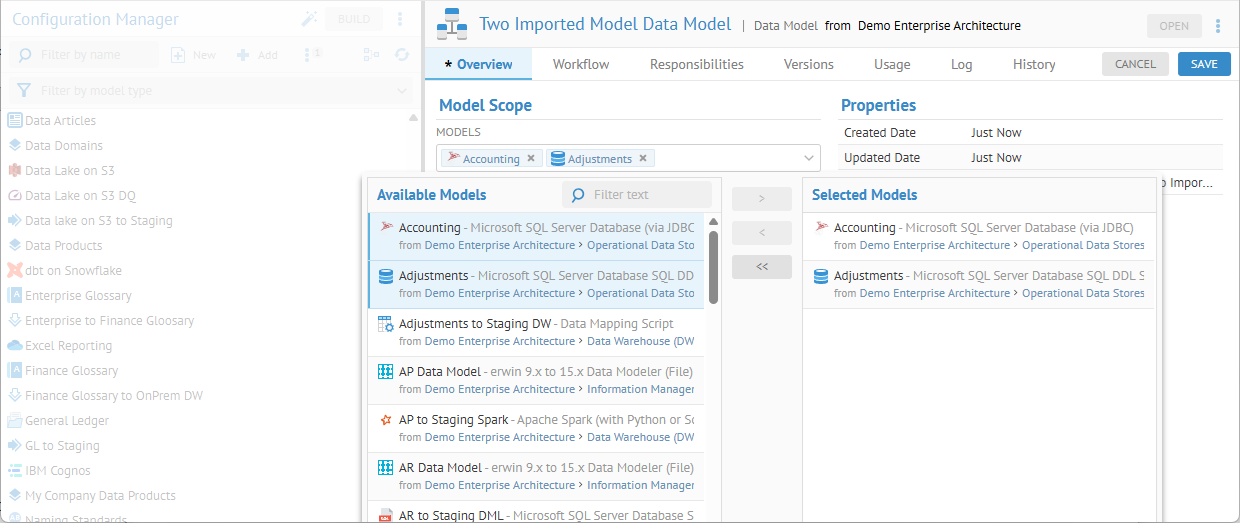Move selected models right with > button
The height and width of the screenshot is (523, 1240).
(x=761, y=199)
